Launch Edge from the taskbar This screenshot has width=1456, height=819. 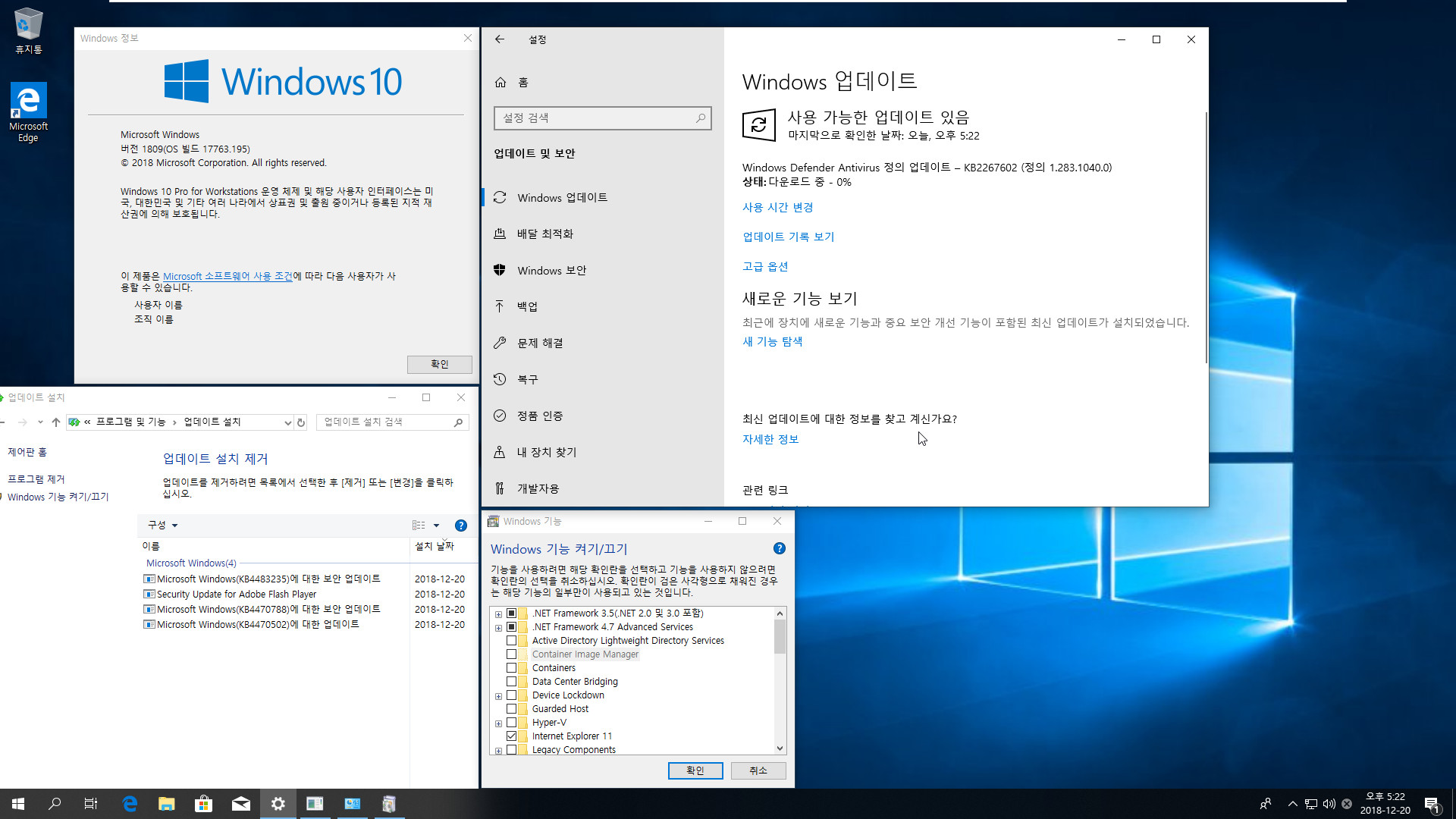130,804
